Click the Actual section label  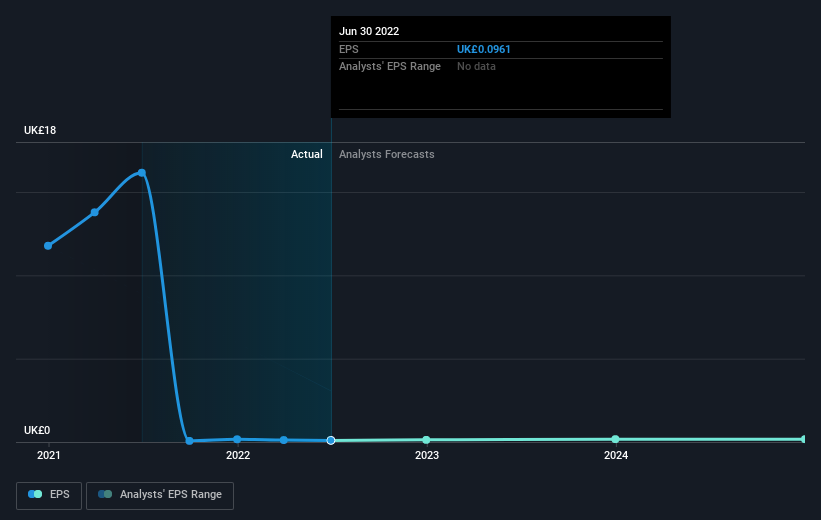pyautogui.click(x=307, y=154)
